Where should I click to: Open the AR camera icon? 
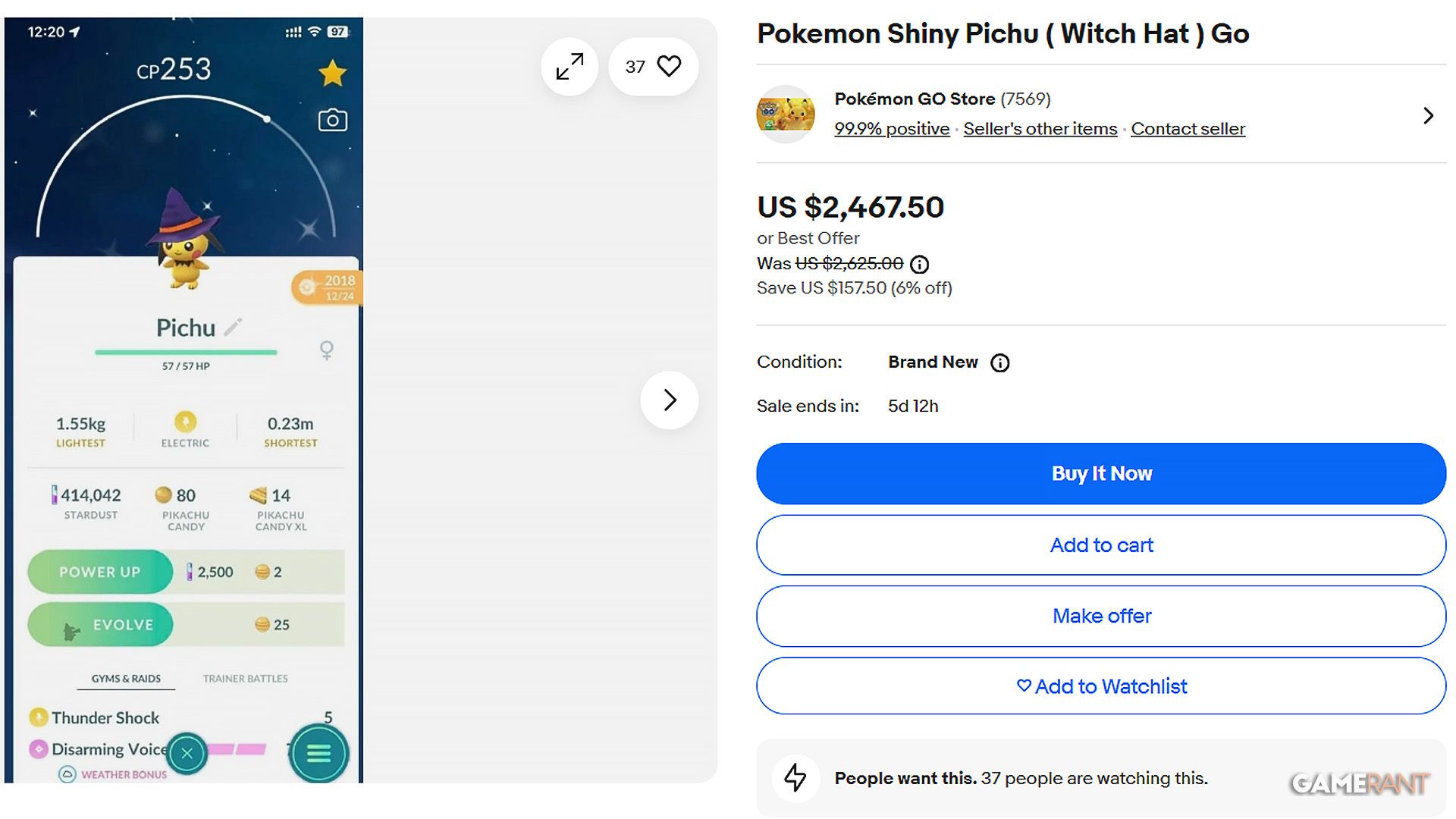click(332, 121)
